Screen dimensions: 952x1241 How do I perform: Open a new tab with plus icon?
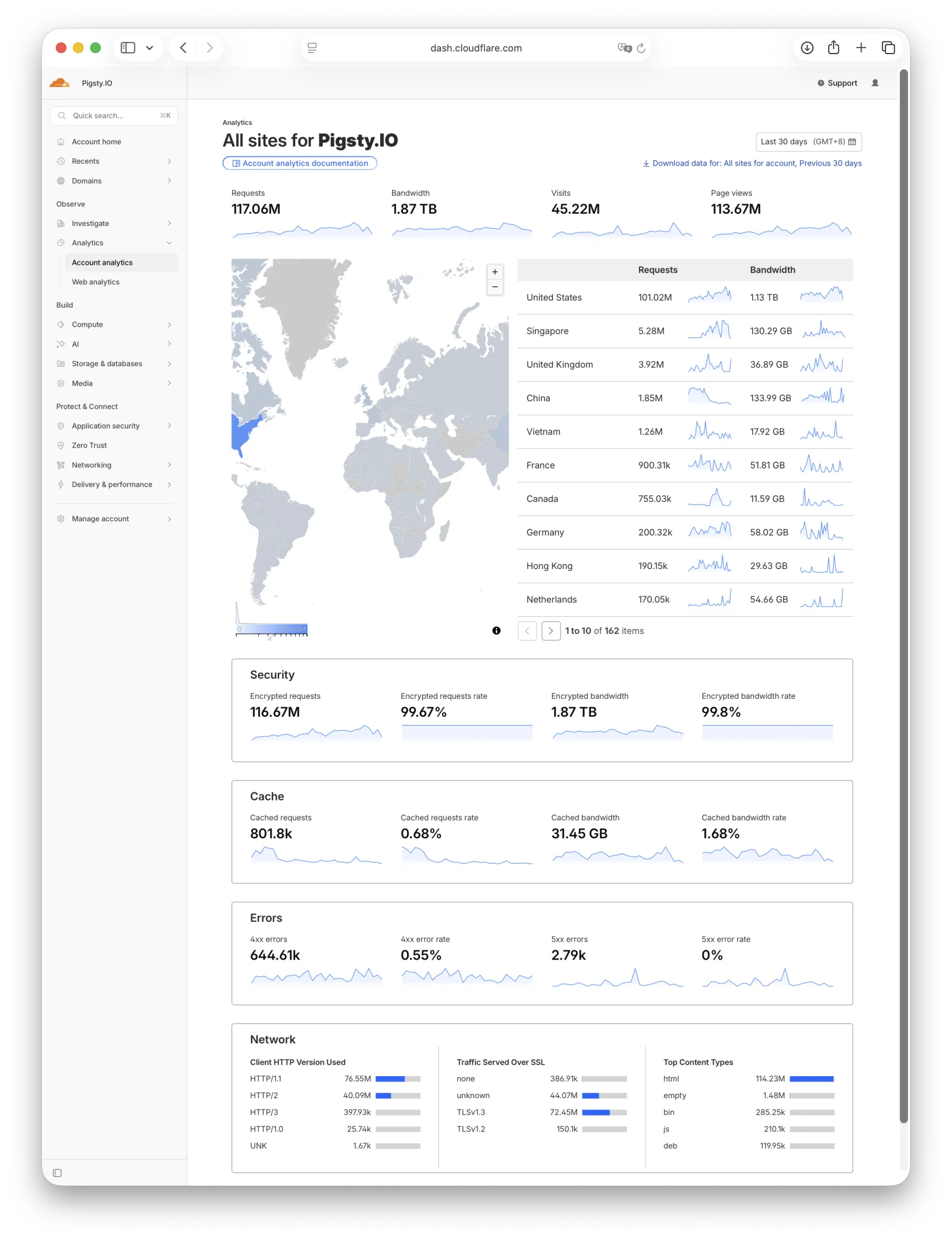click(x=861, y=48)
